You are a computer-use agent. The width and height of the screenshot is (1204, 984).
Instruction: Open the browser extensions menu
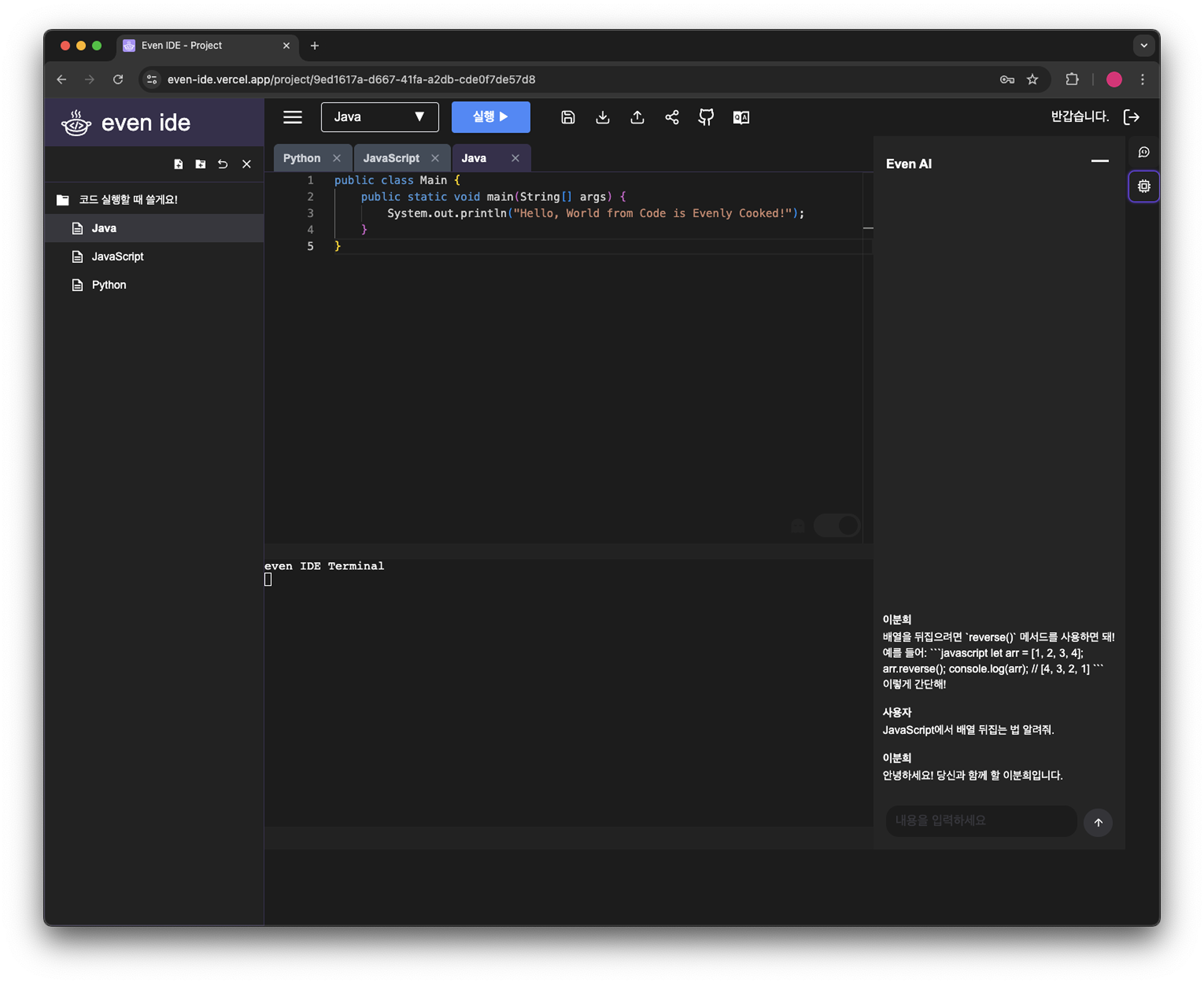[1071, 79]
